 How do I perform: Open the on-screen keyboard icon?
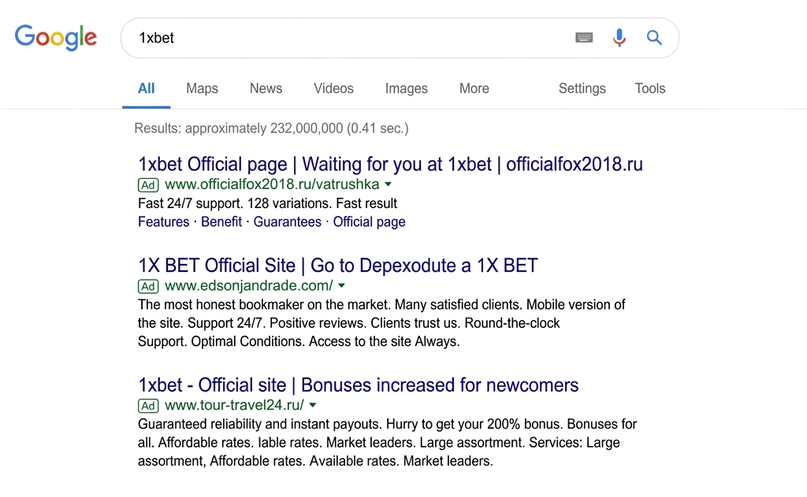pyautogui.click(x=584, y=38)
